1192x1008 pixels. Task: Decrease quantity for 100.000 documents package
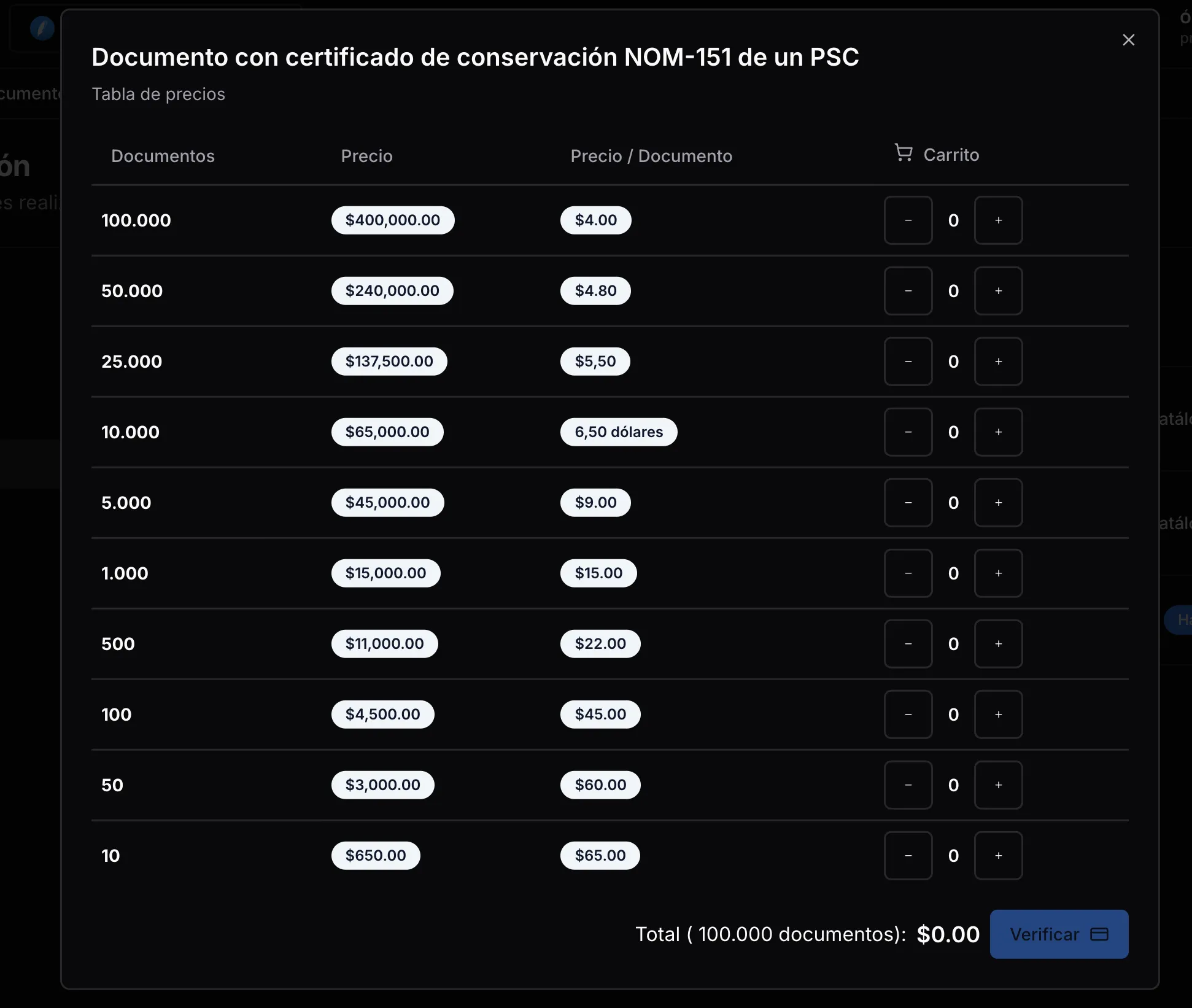[x=908, y=220]
